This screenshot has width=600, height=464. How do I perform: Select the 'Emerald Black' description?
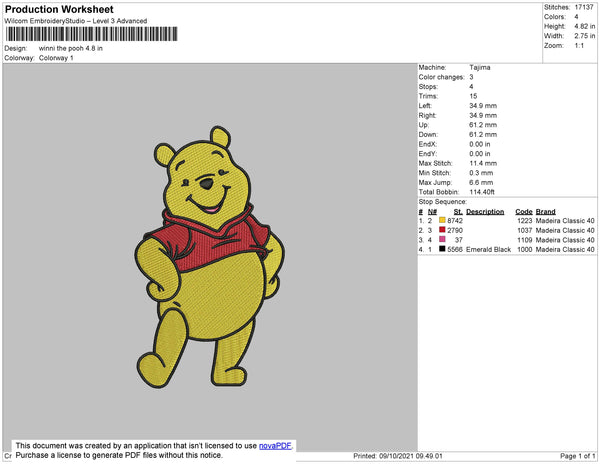tap(489, 249)
